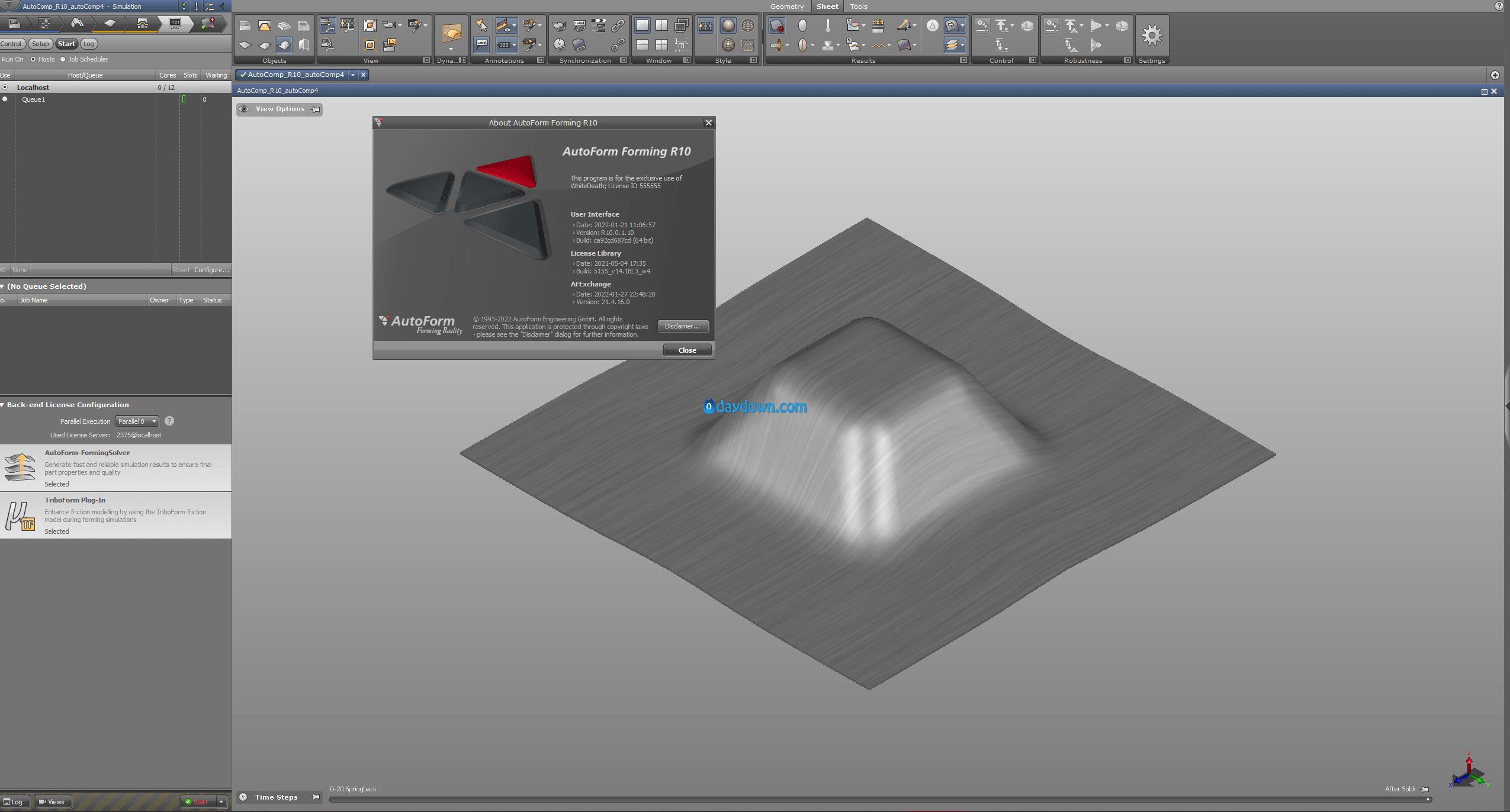Toggle the pin on the Time Steps panel
The width and height of the screenshot is (1510, 812).
click(x=316, y=797)
